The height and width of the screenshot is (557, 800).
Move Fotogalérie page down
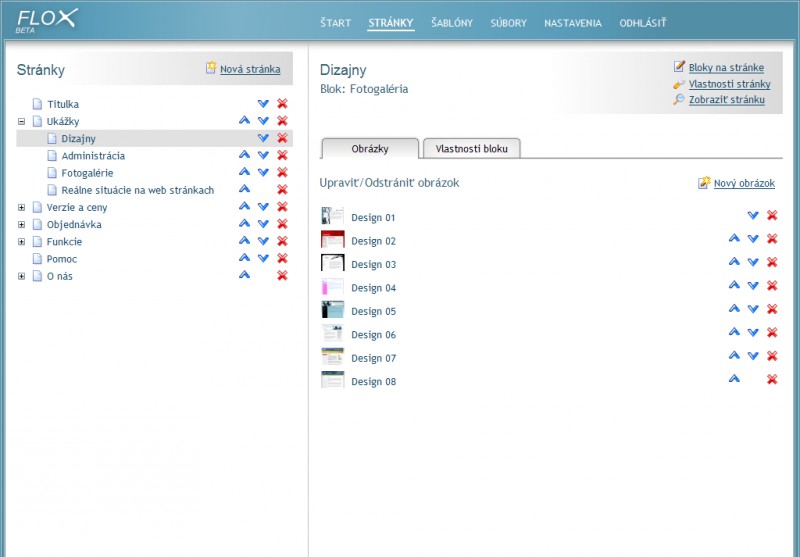[263, 172]
